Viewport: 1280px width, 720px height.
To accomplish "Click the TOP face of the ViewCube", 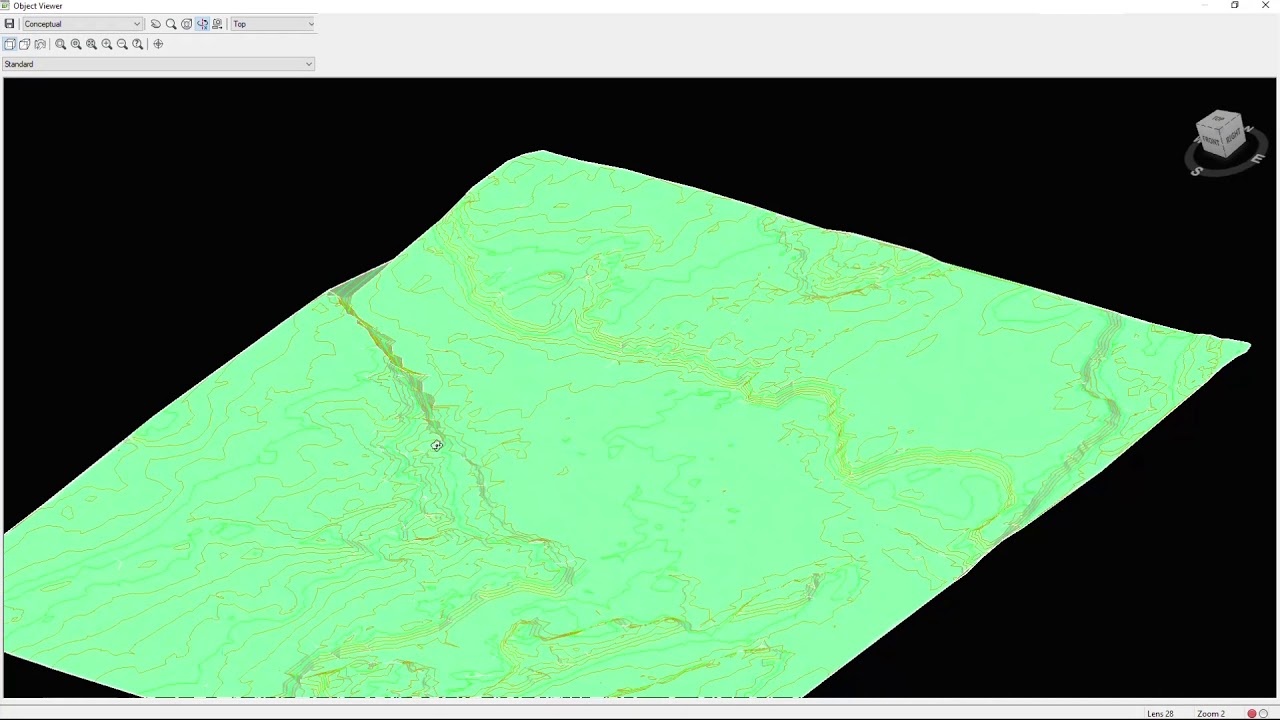I will tap(1219, 121).
